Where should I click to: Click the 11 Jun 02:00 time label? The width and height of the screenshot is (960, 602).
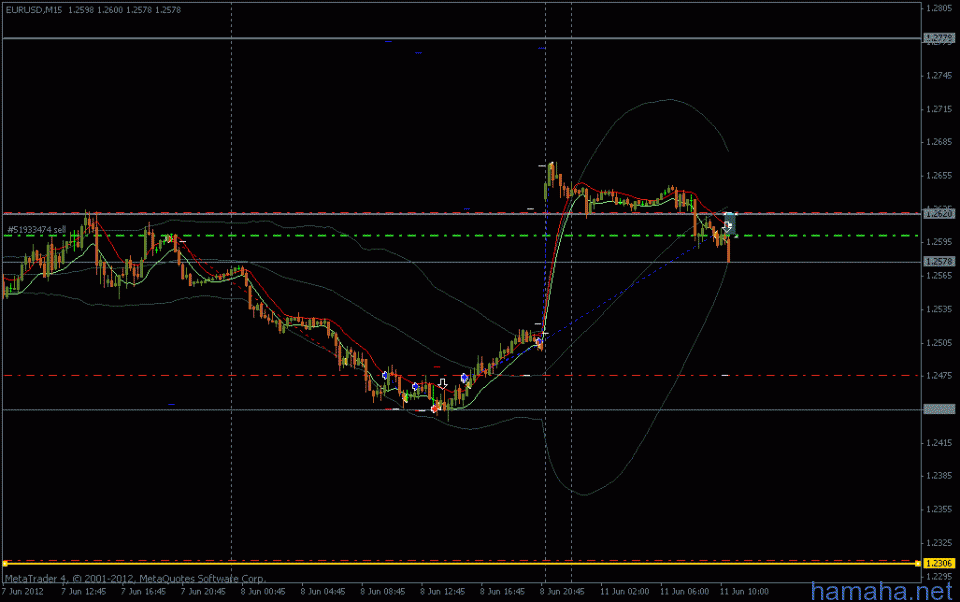pyautogui.click(x=624, y=592)
